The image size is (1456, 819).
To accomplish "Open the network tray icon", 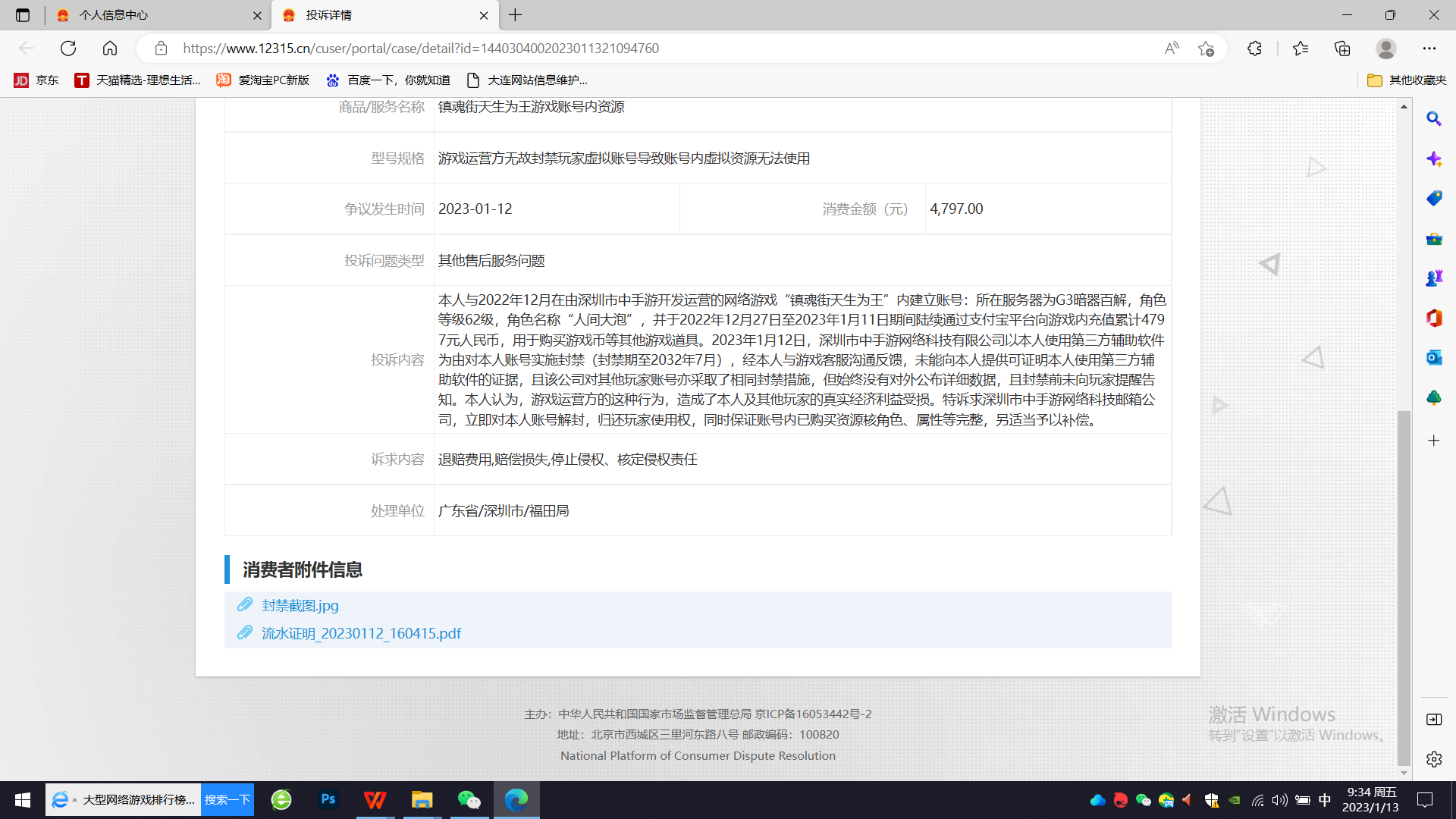I will [x=1257, y=800].
